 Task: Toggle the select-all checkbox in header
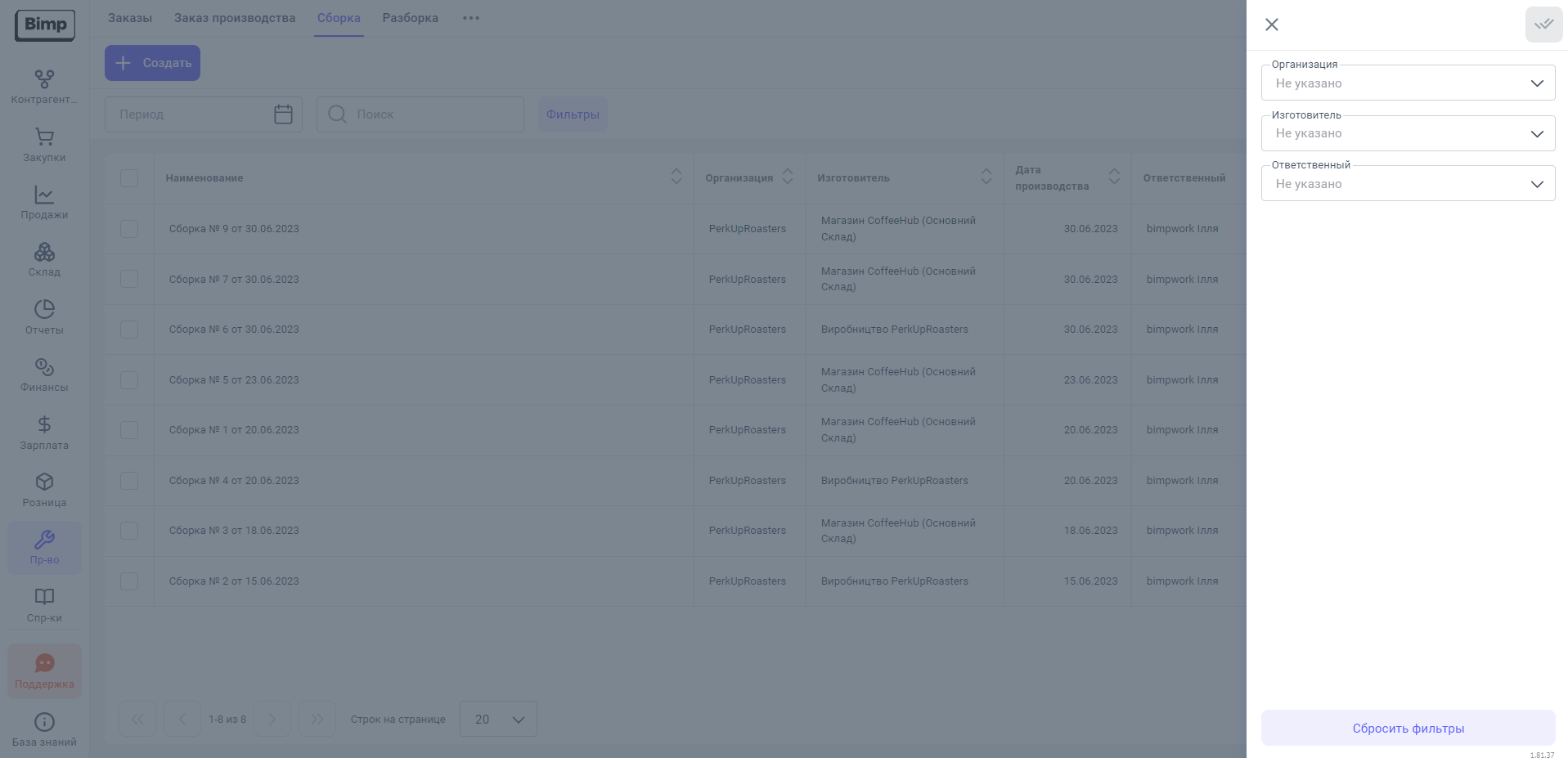tap(129, 178)
